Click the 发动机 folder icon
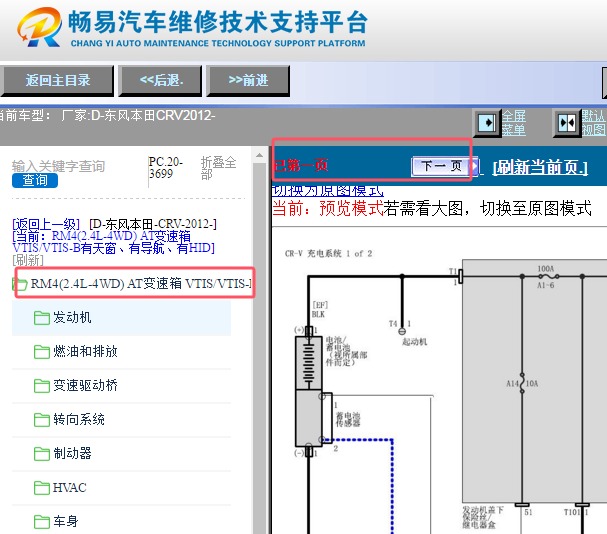607x534 pixels. point(41,318)
